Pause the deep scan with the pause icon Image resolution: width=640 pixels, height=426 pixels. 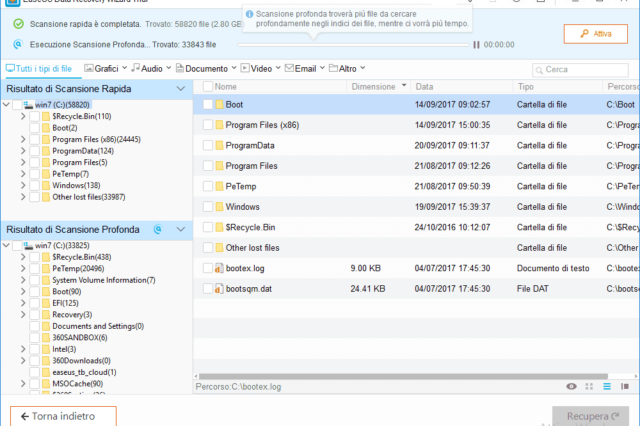coord(476,44)
